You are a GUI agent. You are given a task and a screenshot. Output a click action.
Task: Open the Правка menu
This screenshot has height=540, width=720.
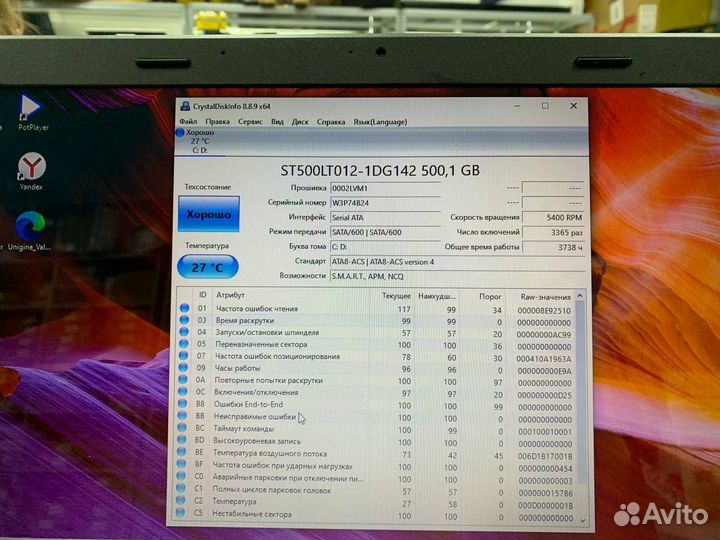tap(218, 122)
